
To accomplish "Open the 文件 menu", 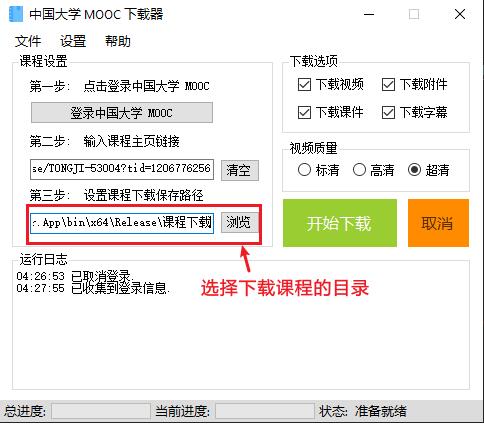I will click(28, 41).
